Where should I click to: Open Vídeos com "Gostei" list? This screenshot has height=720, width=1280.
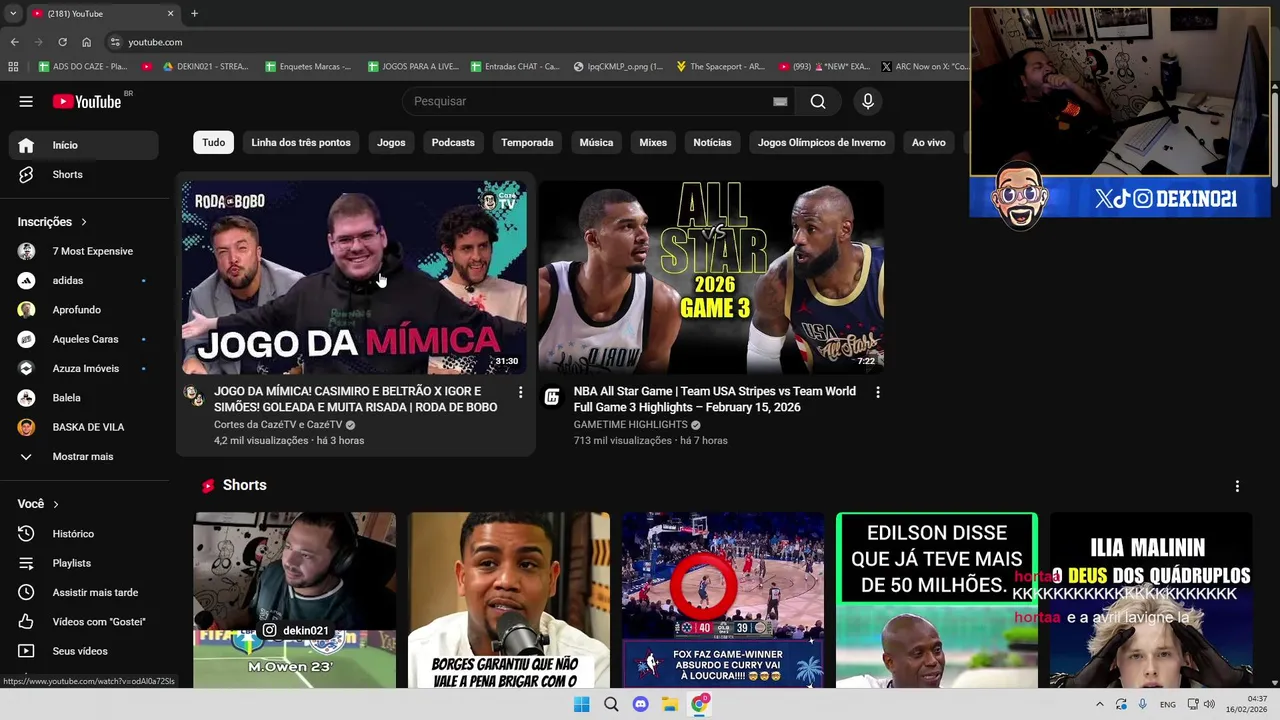point(84,622)
